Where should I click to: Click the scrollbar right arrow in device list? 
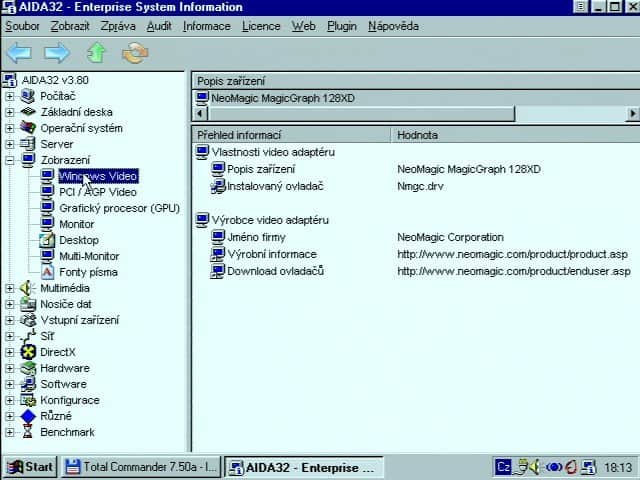633,113
